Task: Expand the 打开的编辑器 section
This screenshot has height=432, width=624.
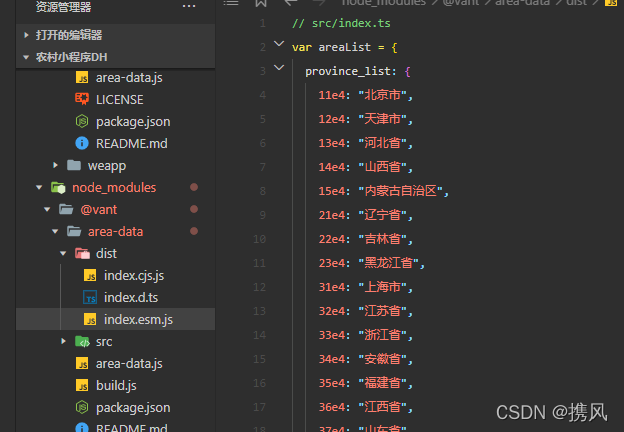Action: tap(26, 35)
